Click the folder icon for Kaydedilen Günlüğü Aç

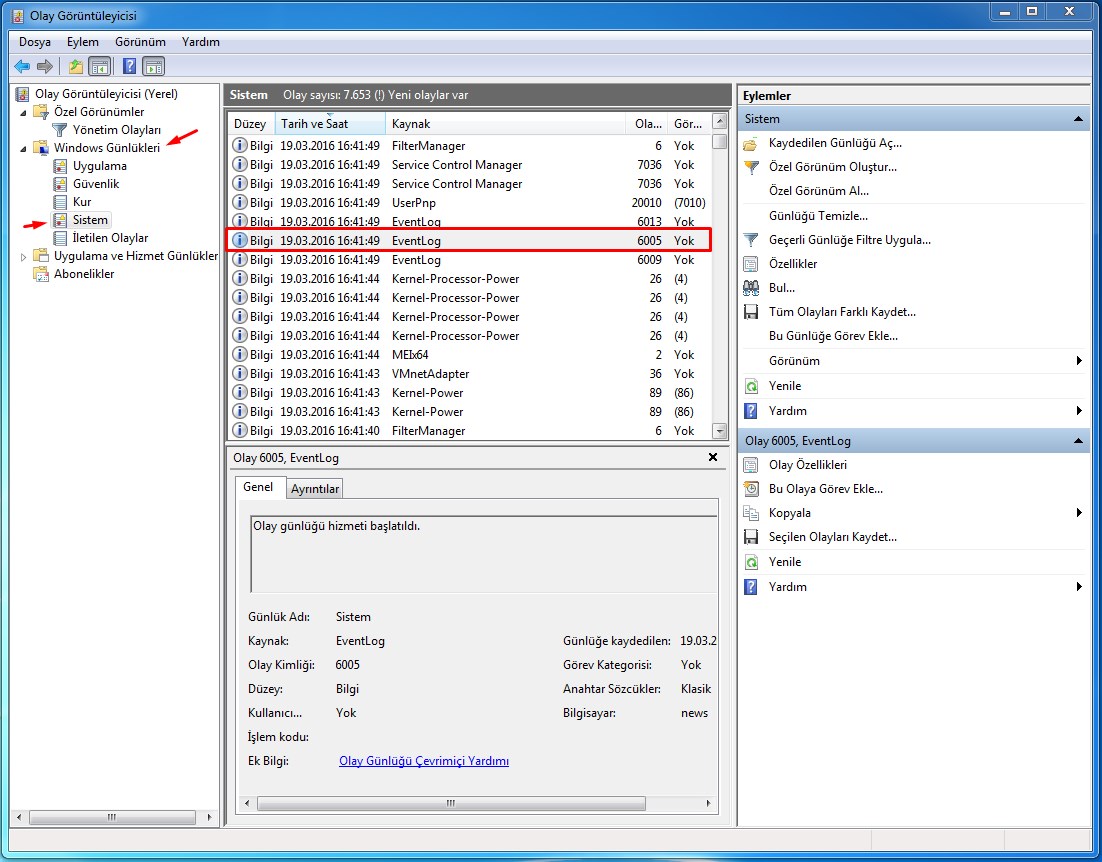[x=751, y=143]
